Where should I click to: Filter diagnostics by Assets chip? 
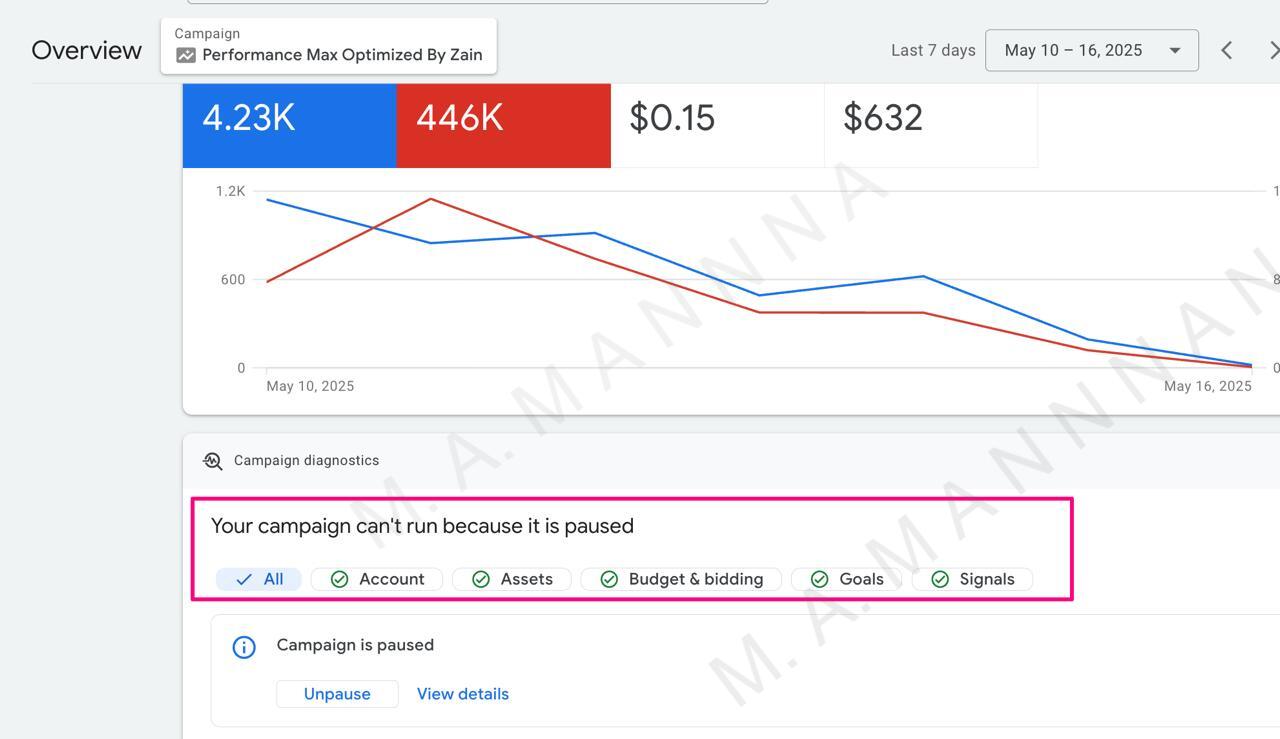click(x=512, y=579)
